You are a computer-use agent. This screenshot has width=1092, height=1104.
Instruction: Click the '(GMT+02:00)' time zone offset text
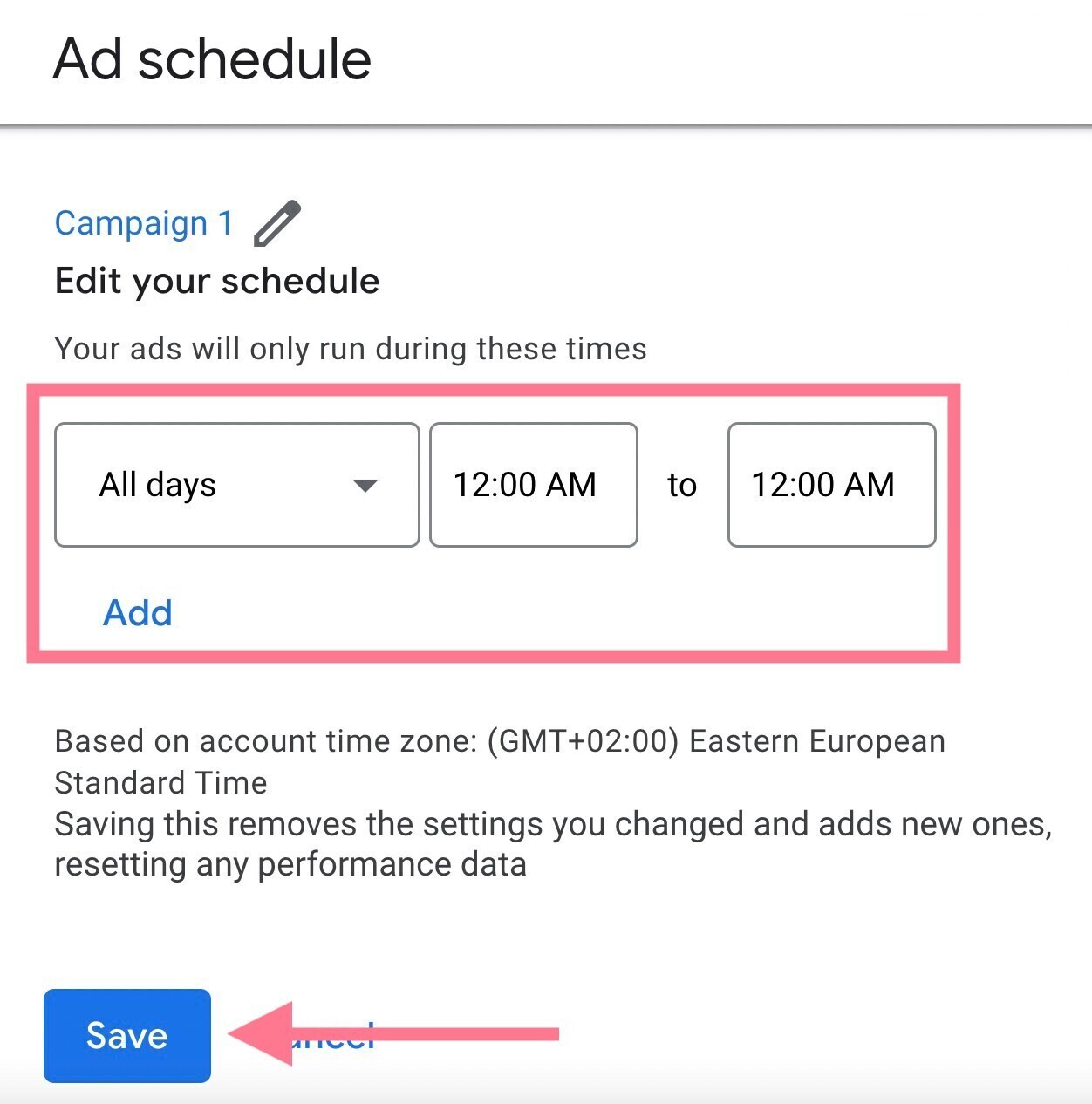pyautogui.click(x=583, y=741)
